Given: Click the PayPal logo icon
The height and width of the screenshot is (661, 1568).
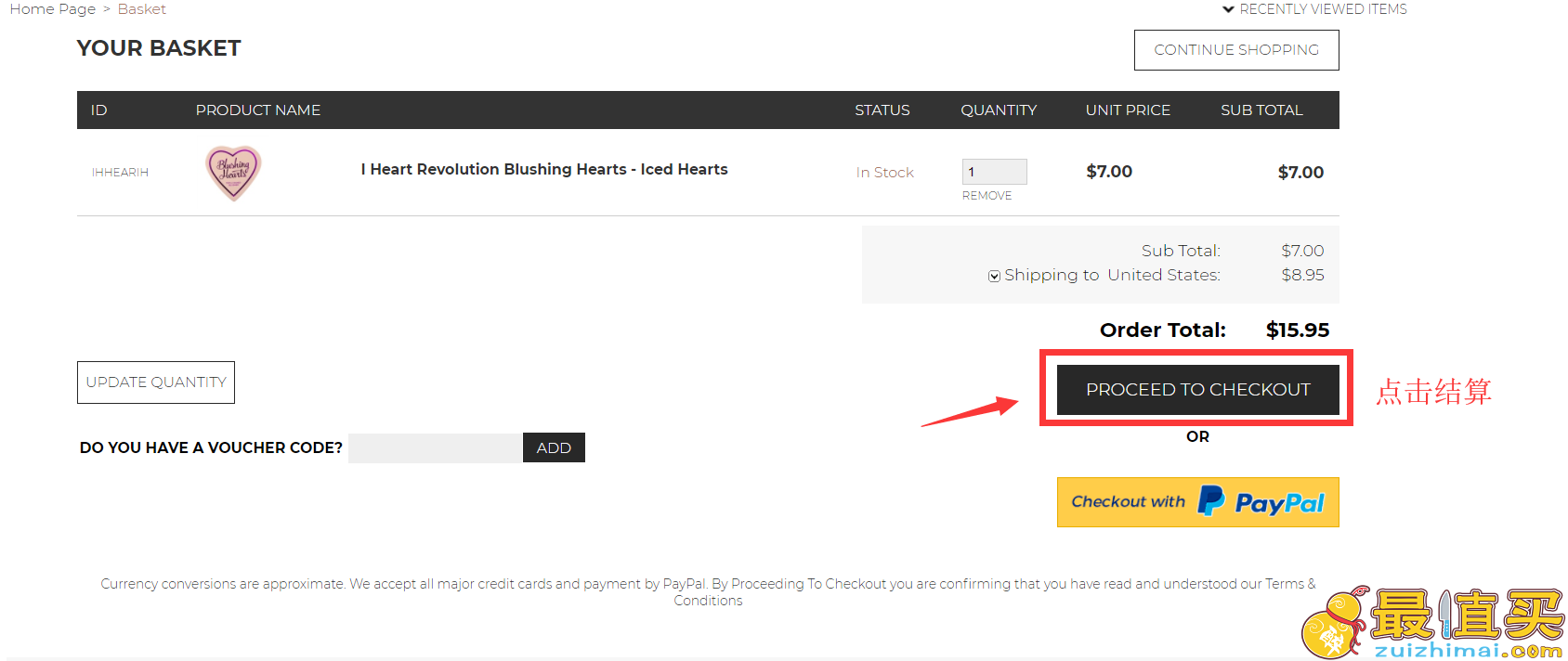Looking at the screenshot, I should [x=1211, y=500].
